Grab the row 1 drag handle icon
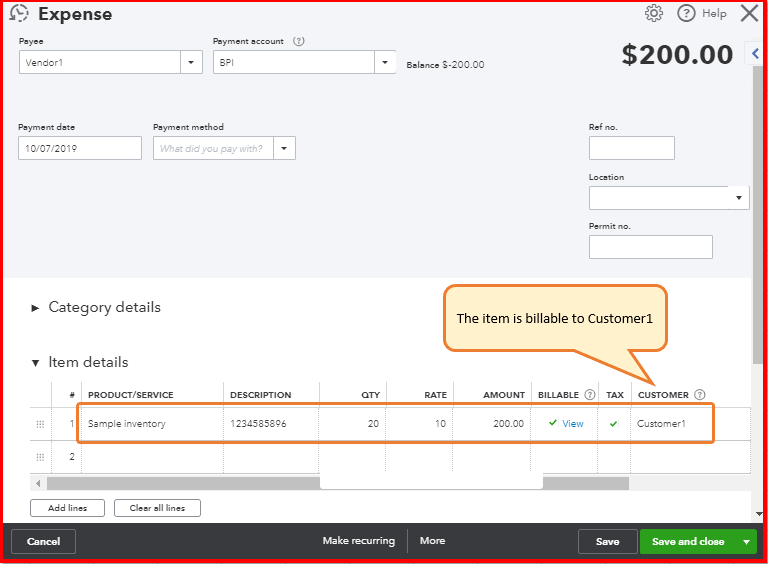Screen dimensions: 768x564 pos(40,424)
